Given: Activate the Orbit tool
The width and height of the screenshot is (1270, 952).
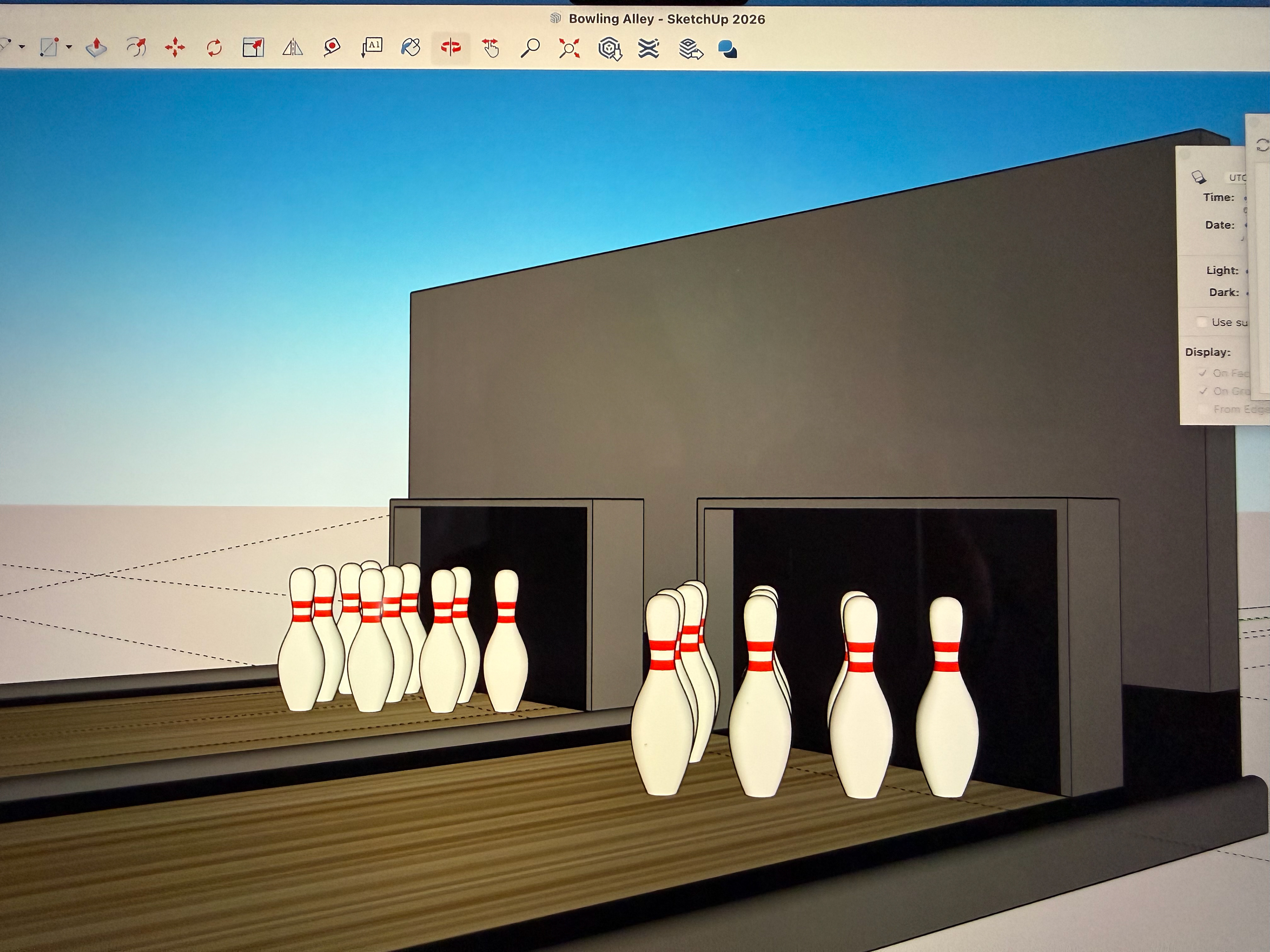Looking at the screenshot, I should point(451,48).
